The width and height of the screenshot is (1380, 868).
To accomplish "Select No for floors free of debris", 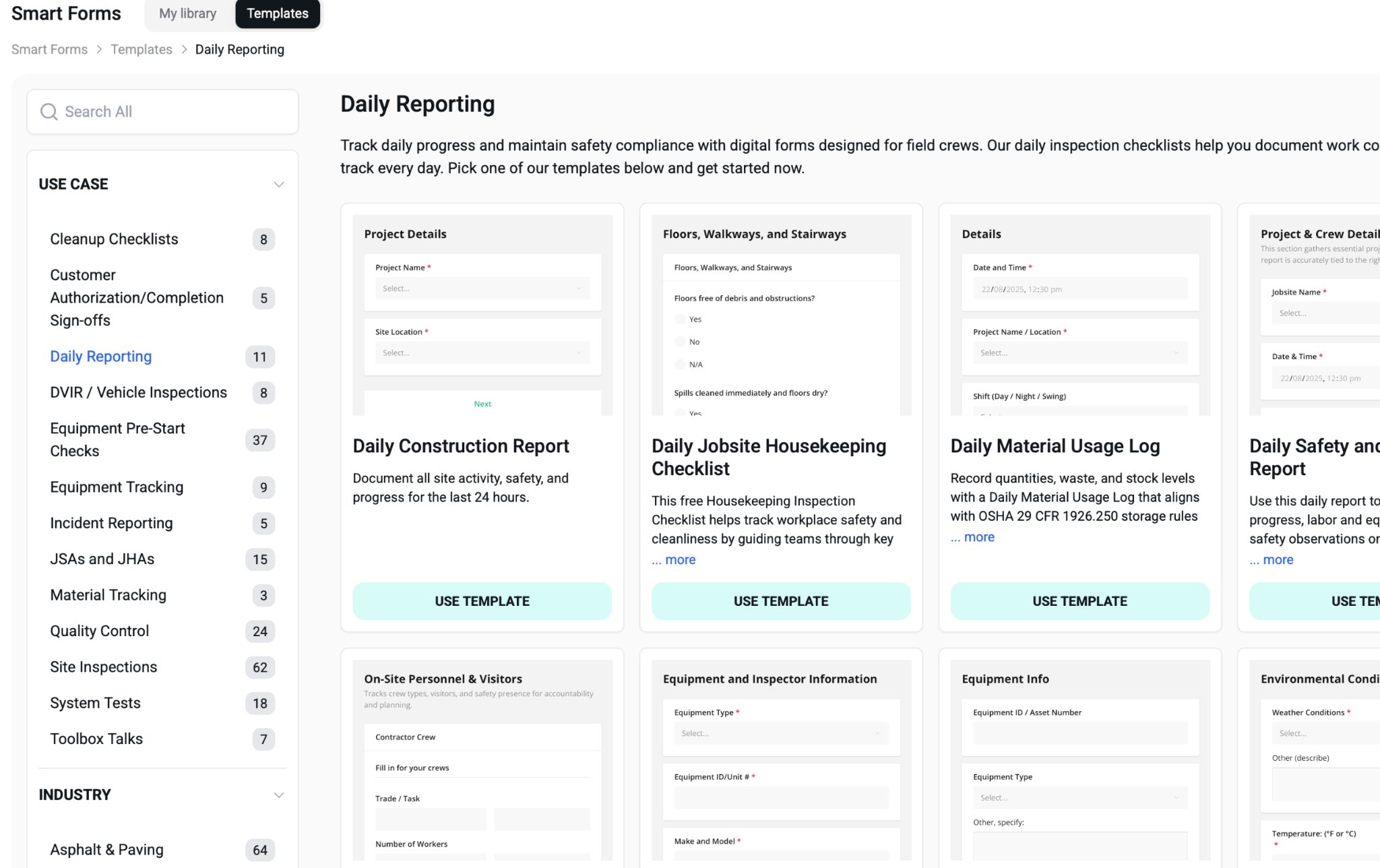I will [680, 342].
